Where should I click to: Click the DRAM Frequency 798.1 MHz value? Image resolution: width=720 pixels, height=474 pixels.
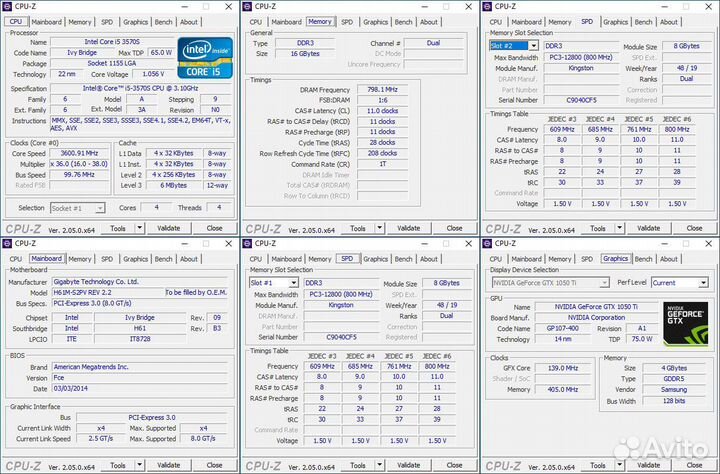point(382,90)
